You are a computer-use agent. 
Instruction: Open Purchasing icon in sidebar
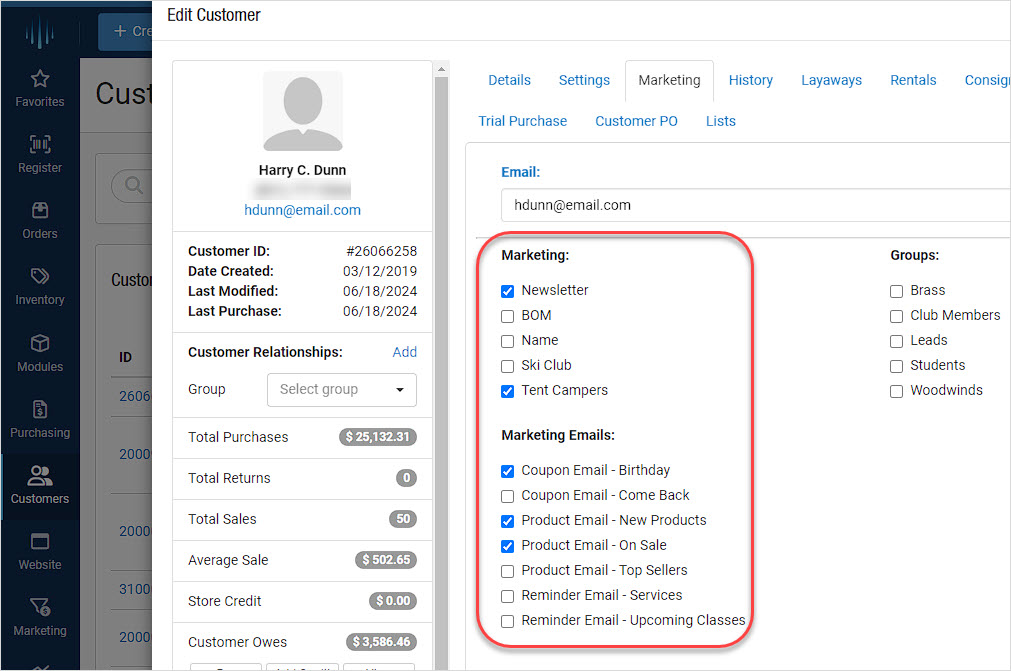tap(40, 410)
